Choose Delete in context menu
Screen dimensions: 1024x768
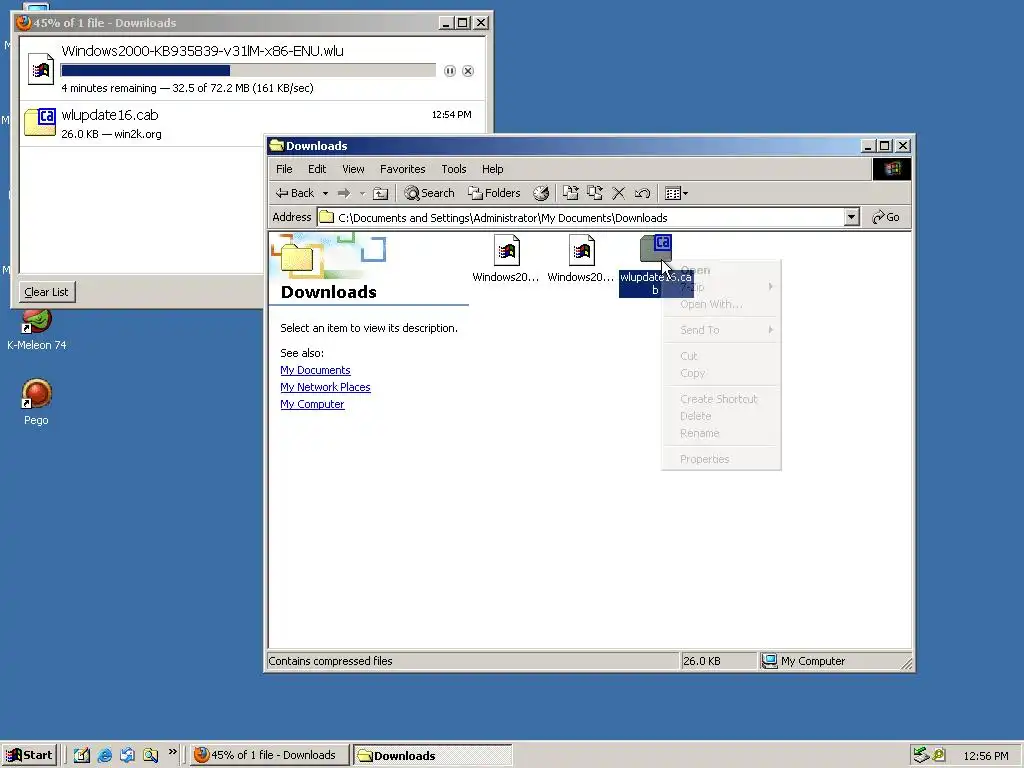click(x=721, y=416)
